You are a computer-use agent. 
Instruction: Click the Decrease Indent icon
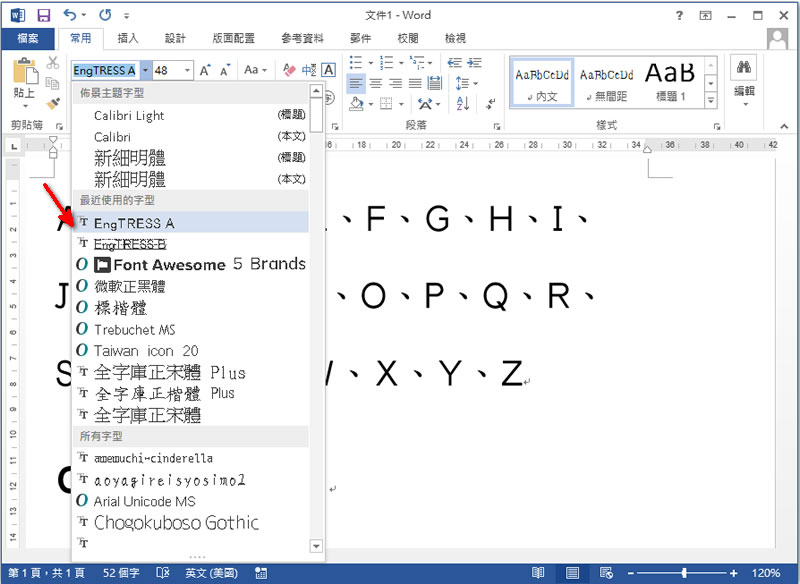pos(454,63)
